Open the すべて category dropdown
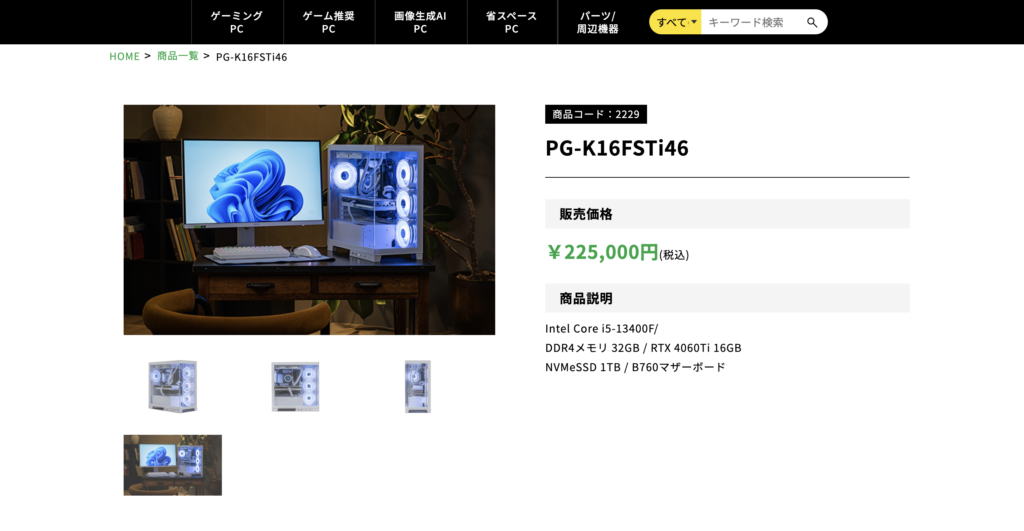The image size is (1024, 531). point(675,22)
